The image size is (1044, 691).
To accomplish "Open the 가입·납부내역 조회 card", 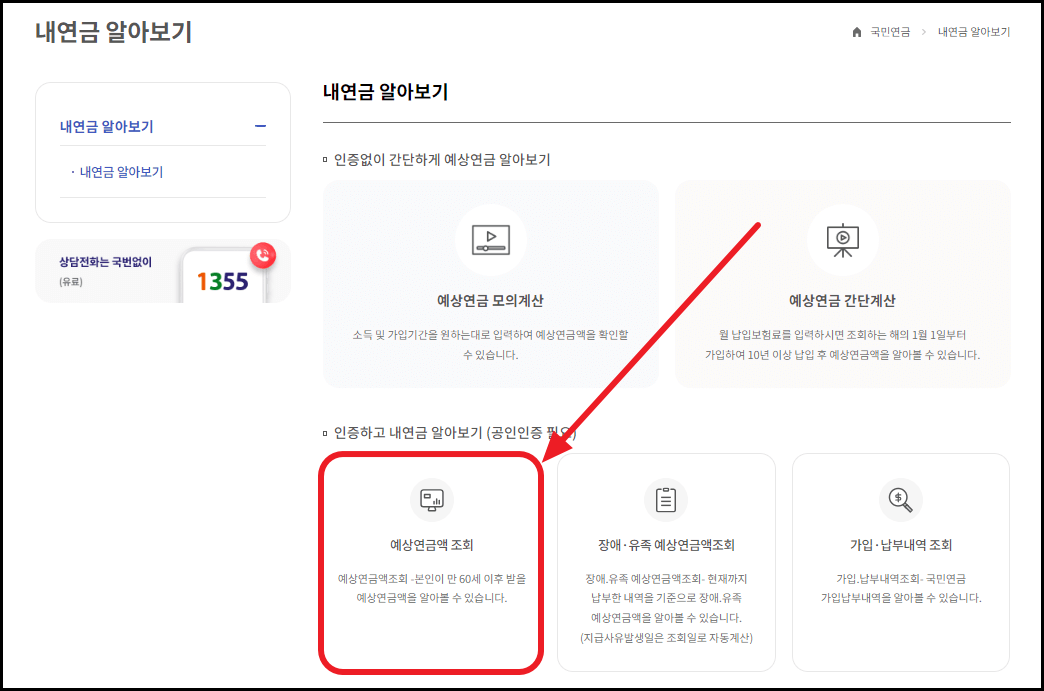I will pos(900,562).
